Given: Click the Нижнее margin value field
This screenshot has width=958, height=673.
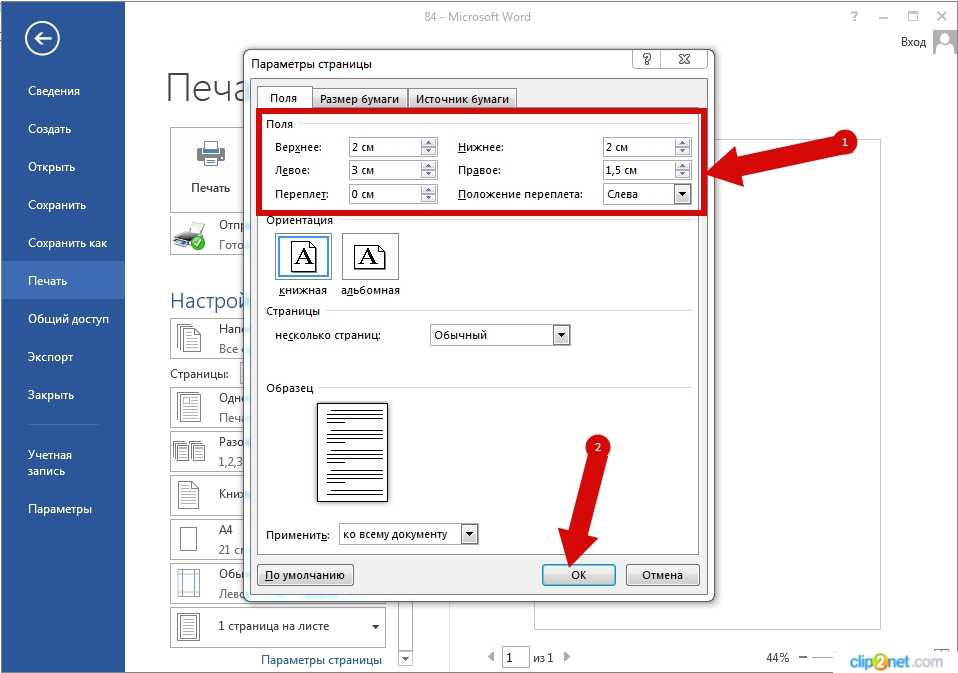Looking at the screenshot, I should [638, 147].
